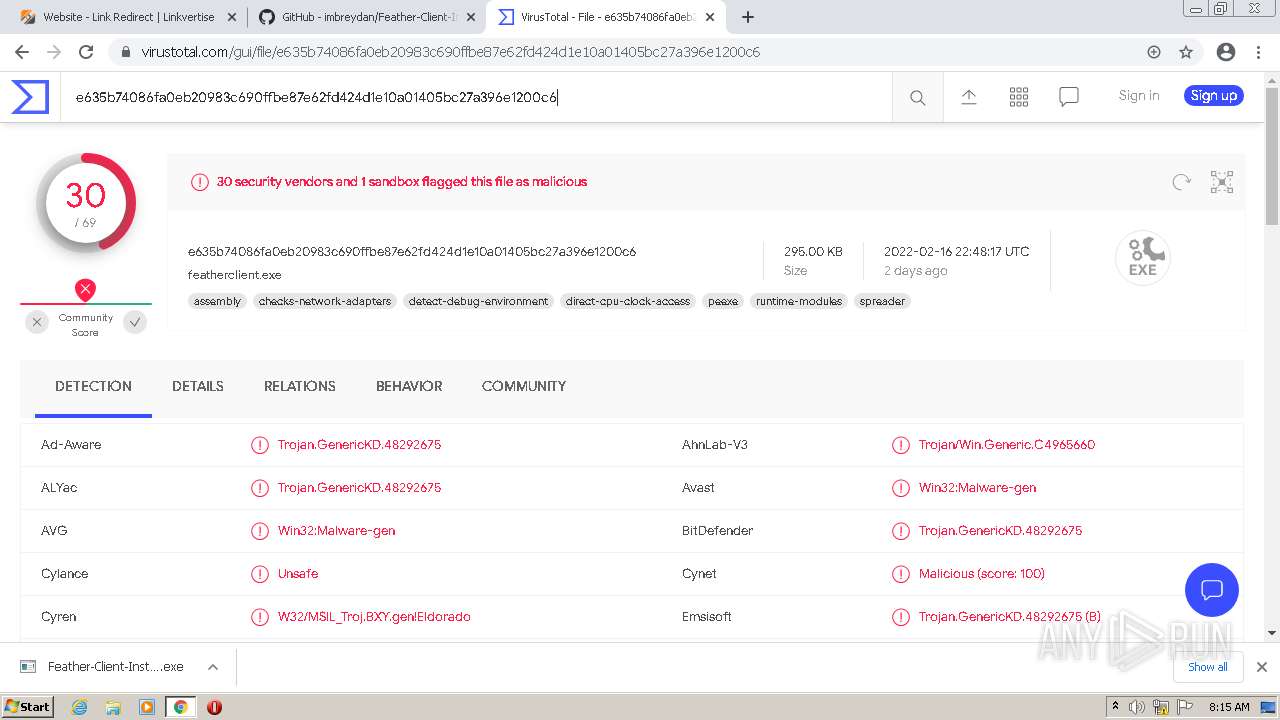The height and width of the screenshot is (720, 1280).
Task: Open the blue chat support bubble
Action: click(x=1212, y=589)
